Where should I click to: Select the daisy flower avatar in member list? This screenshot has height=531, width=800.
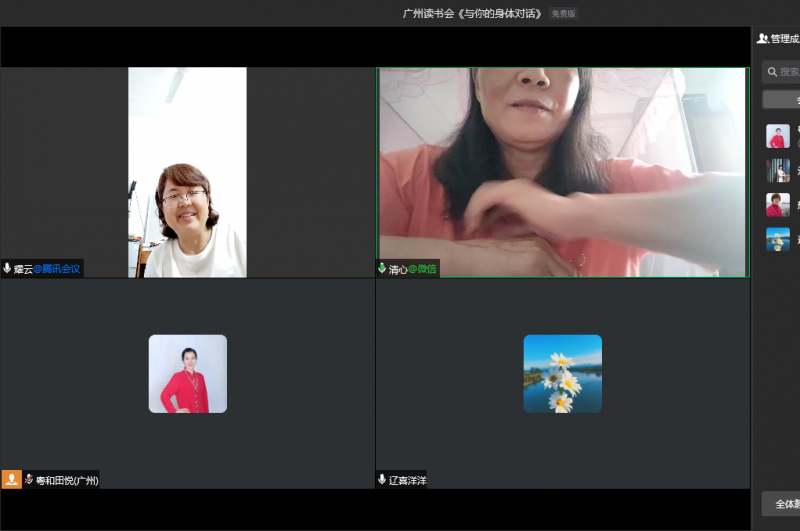click(x=777, y=239)
